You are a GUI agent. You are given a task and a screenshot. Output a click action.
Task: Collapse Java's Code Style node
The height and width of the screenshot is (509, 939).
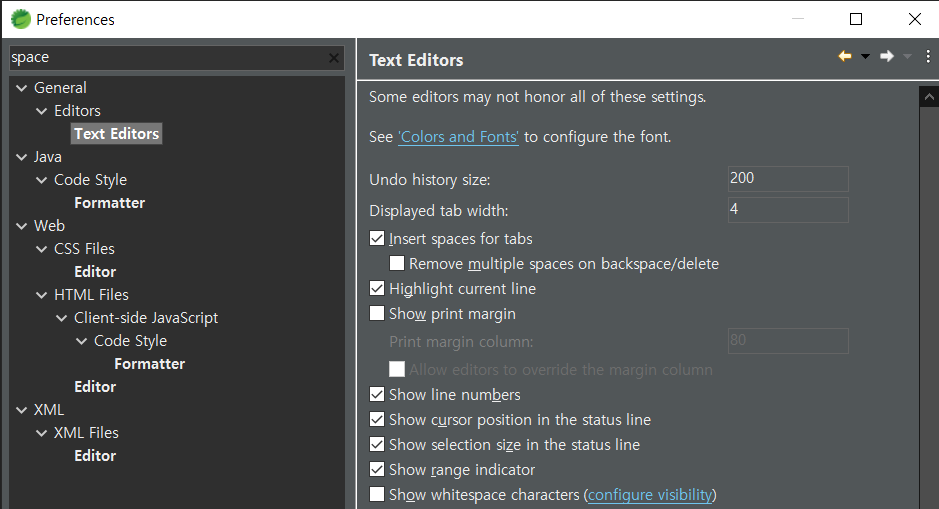41,180
